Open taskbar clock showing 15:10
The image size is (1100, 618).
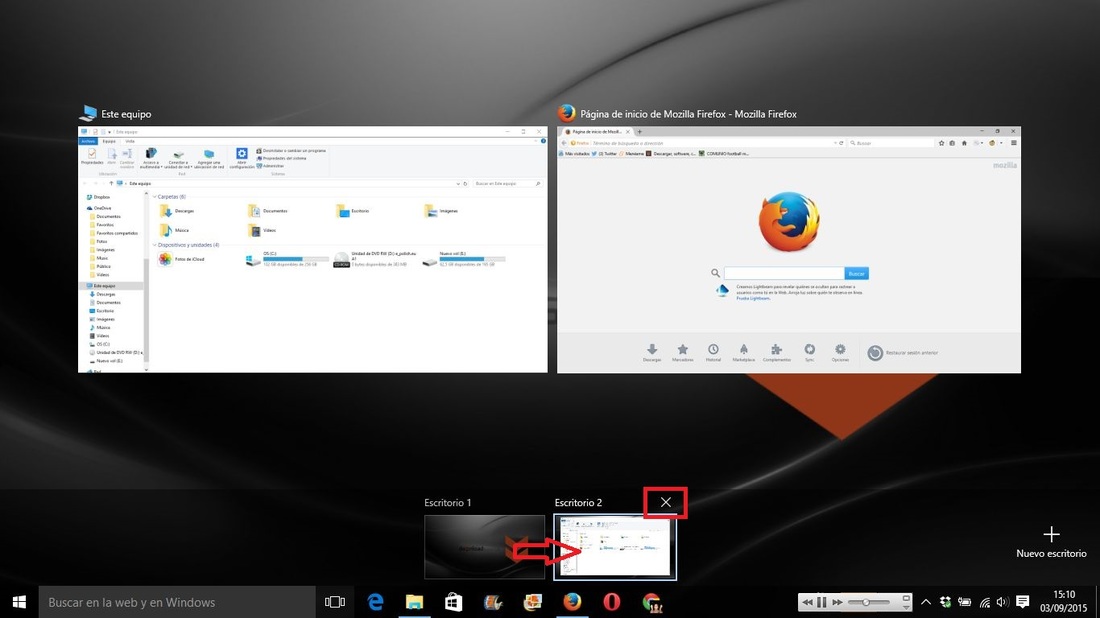point(1064,602)
